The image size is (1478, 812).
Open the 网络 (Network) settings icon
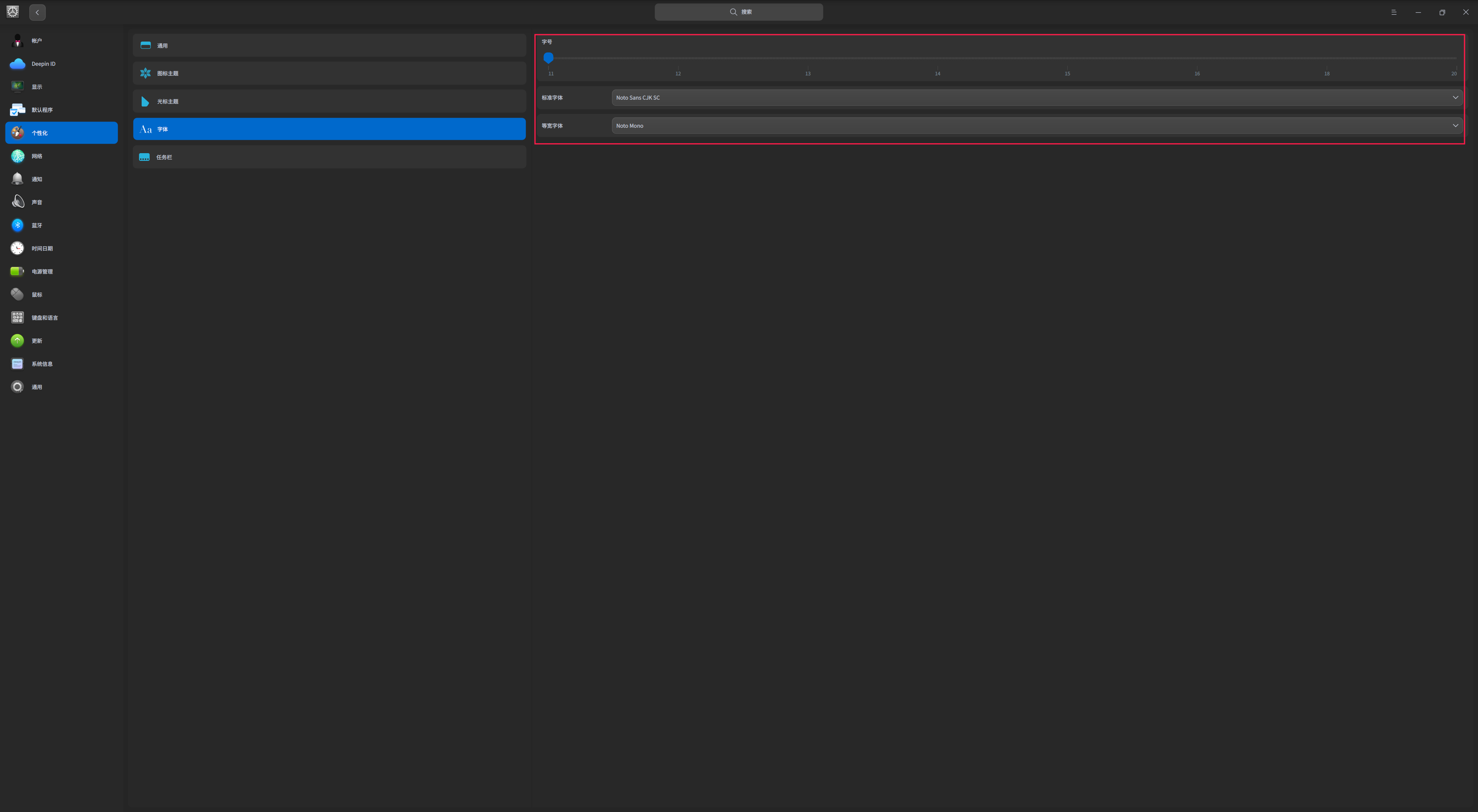point(17,155)
